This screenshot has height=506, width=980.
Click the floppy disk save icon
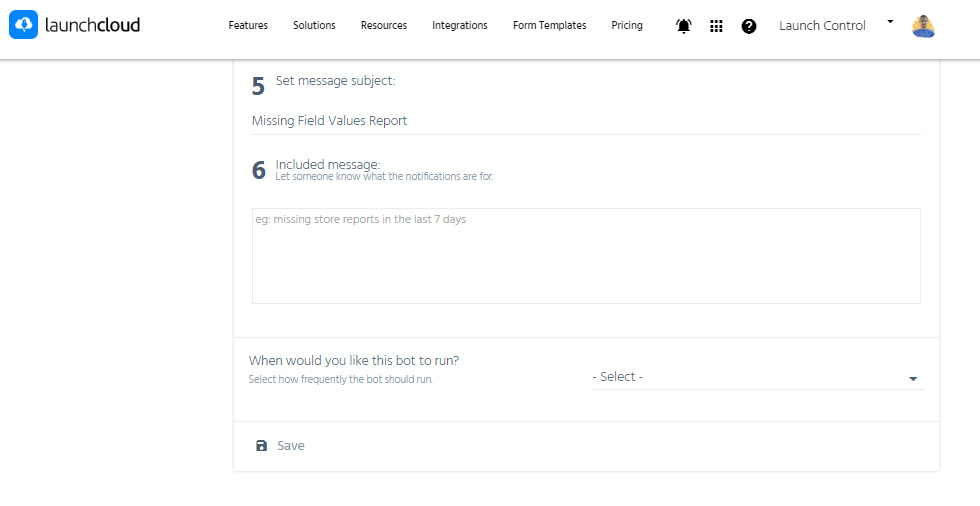click(261, 446)
